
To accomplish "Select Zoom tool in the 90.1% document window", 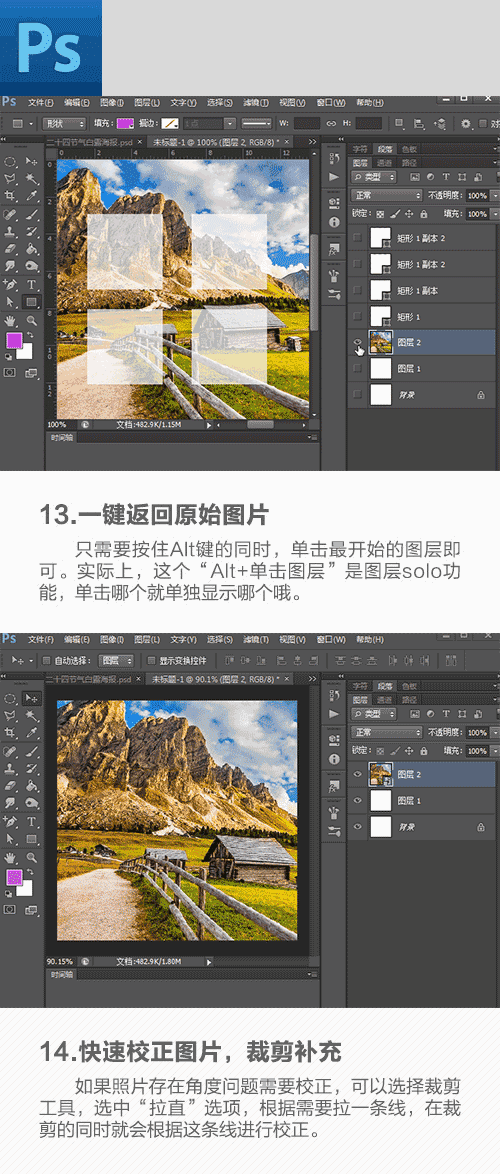I will (x=31, y=857).
